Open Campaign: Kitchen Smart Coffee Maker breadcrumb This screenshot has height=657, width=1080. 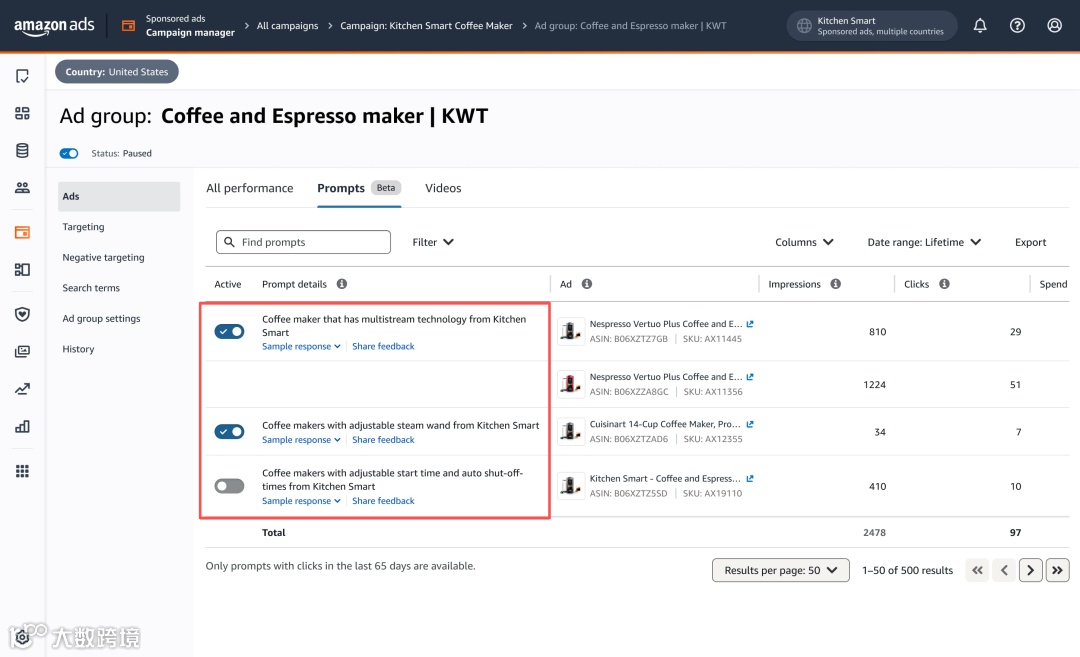coord(426,25)
